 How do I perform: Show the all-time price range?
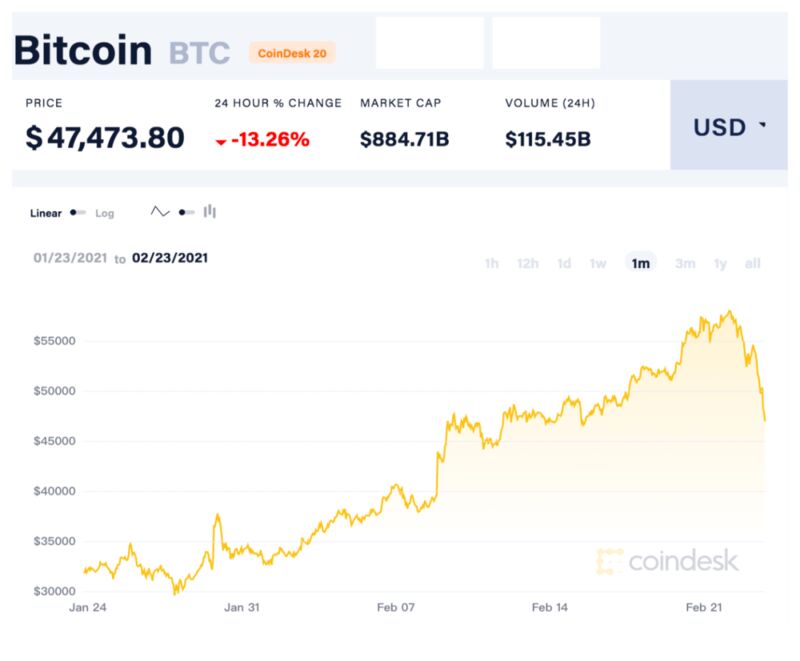coord(753,263)
